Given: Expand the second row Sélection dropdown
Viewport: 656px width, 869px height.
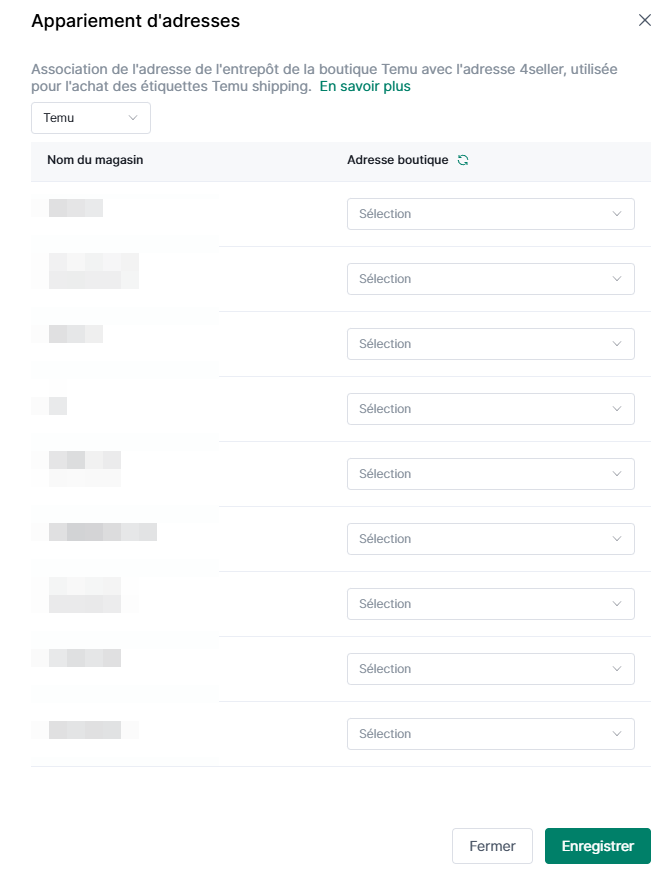Looking at the screenshot, I should 490,279.
